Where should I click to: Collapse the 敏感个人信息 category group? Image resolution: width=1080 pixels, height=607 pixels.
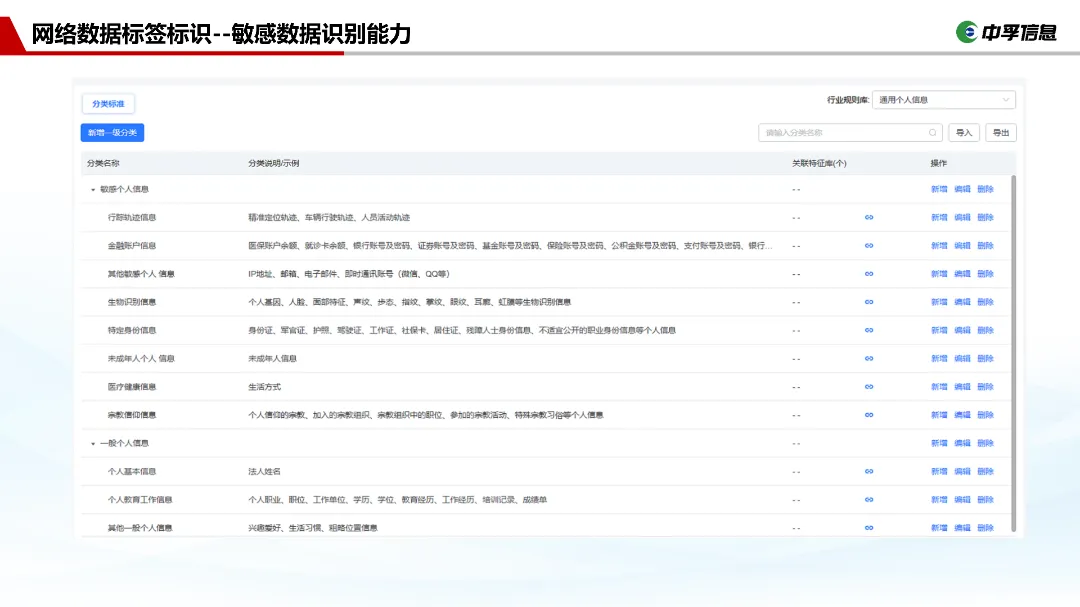[93, 189]
